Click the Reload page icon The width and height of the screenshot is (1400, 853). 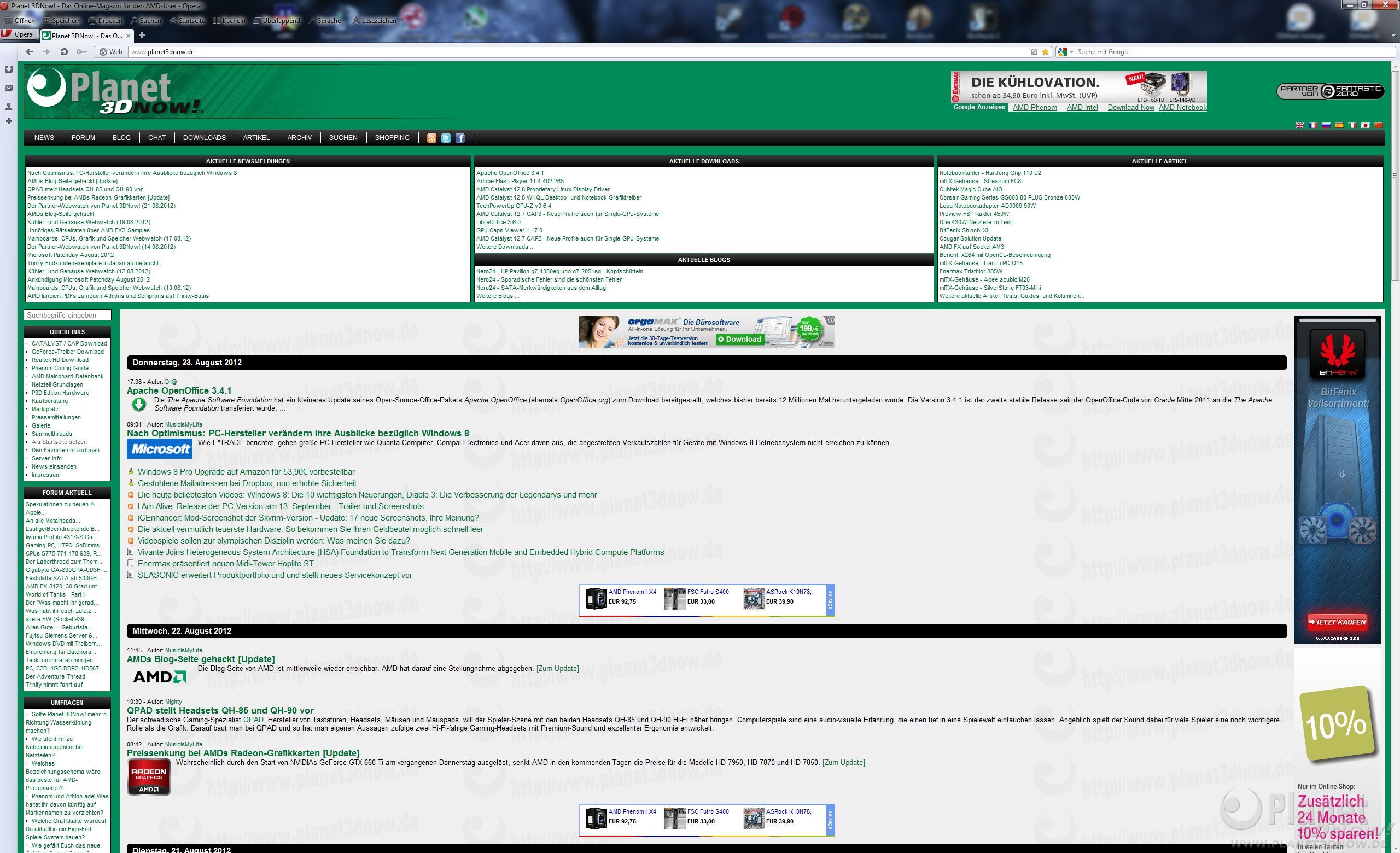pyautogui.click(x=64, y=52)
